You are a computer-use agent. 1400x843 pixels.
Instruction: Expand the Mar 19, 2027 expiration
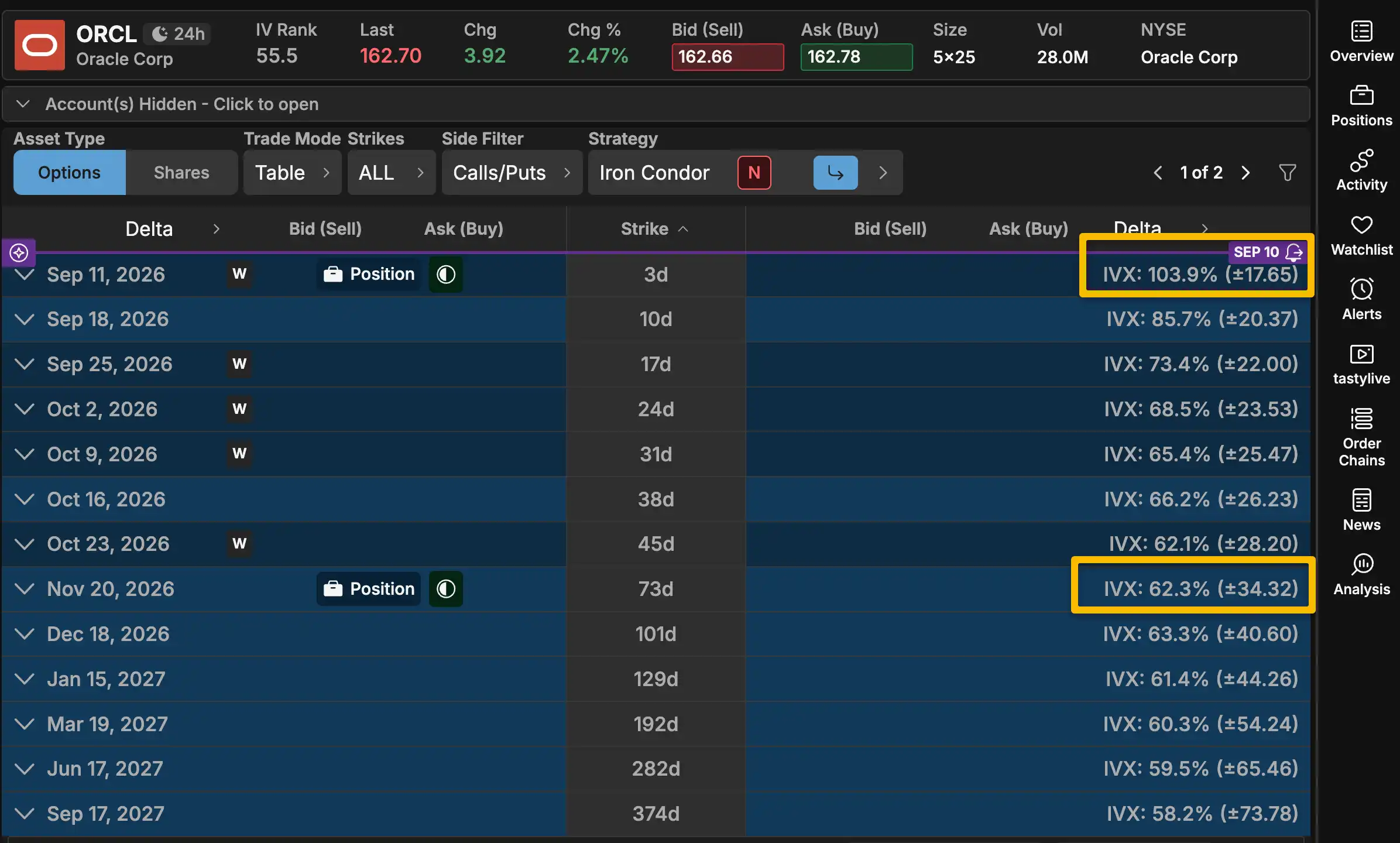[x=25, y=724]
